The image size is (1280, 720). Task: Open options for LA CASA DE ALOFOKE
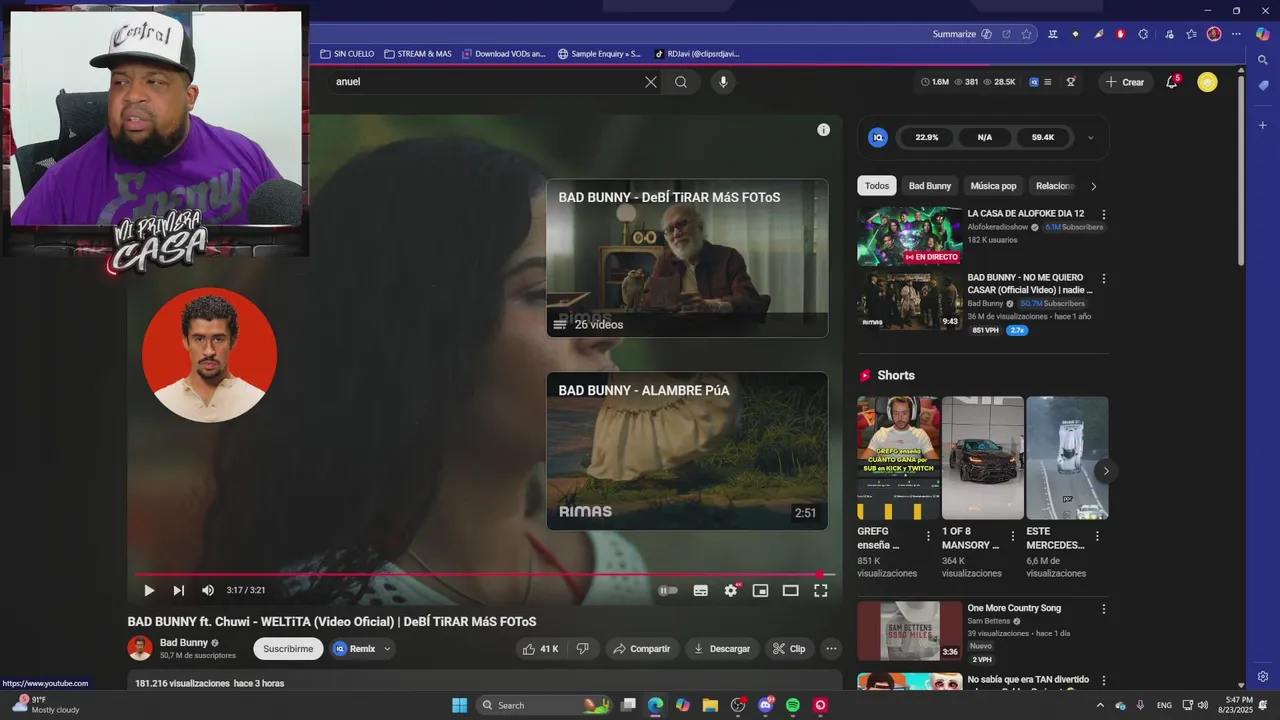tap(1104, 214)
